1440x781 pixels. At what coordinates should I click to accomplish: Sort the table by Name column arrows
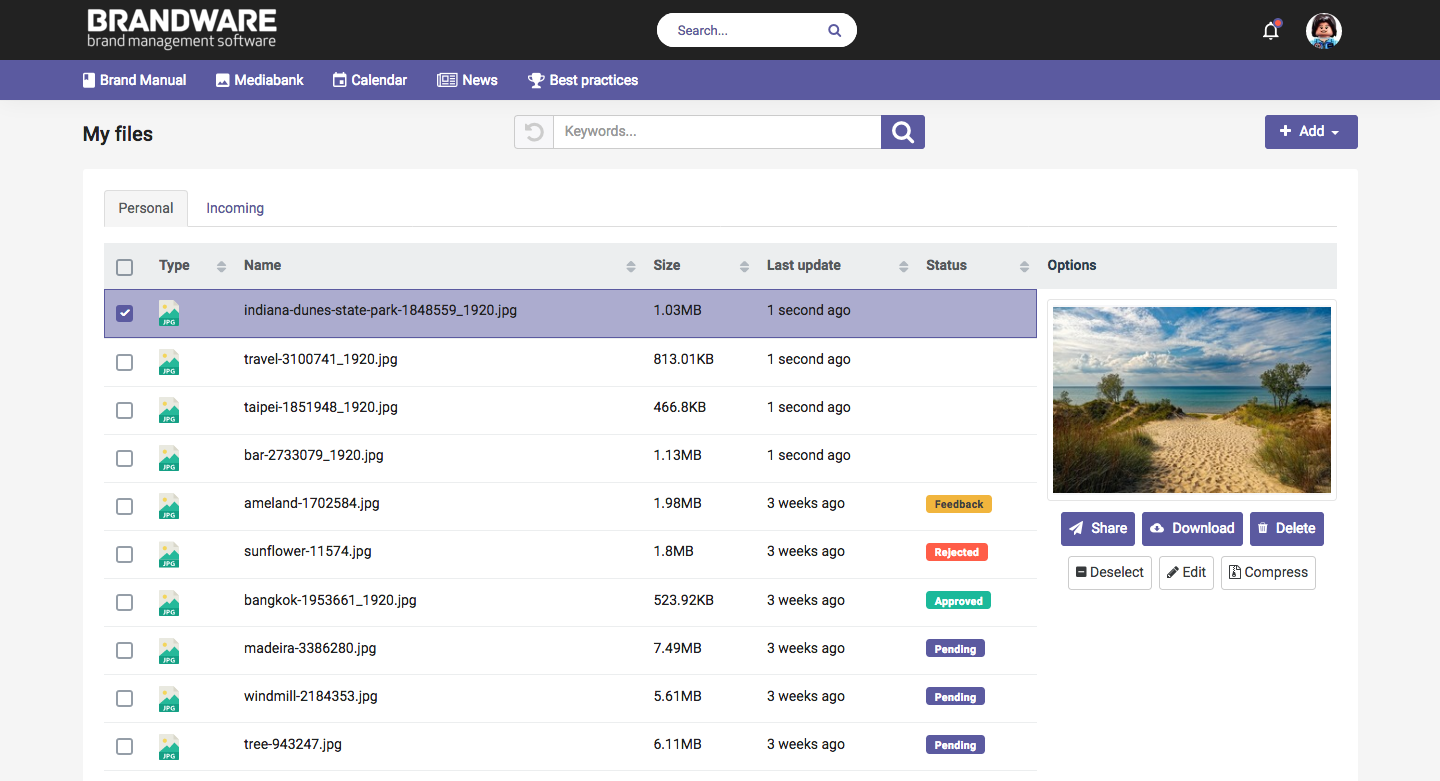coord(631,266)
